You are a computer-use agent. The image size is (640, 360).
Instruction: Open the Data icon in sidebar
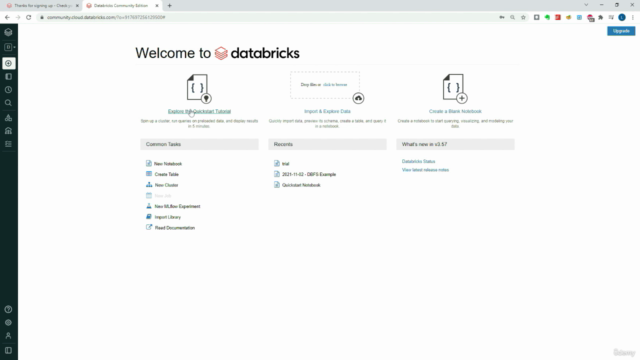pos(8,131)
